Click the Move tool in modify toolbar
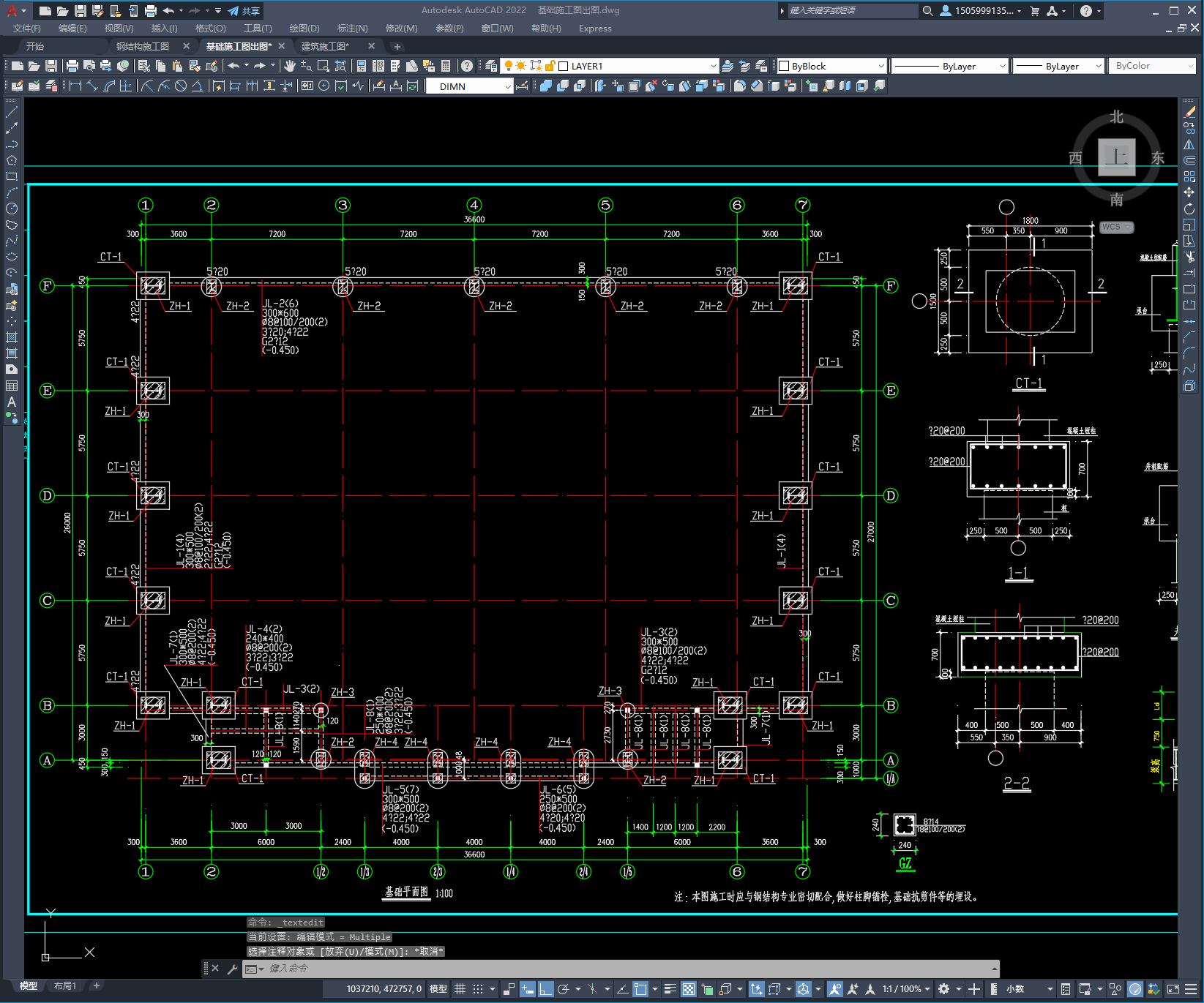The height and width of the screenshot is (1003, 1204). (x=1189, y=192)
